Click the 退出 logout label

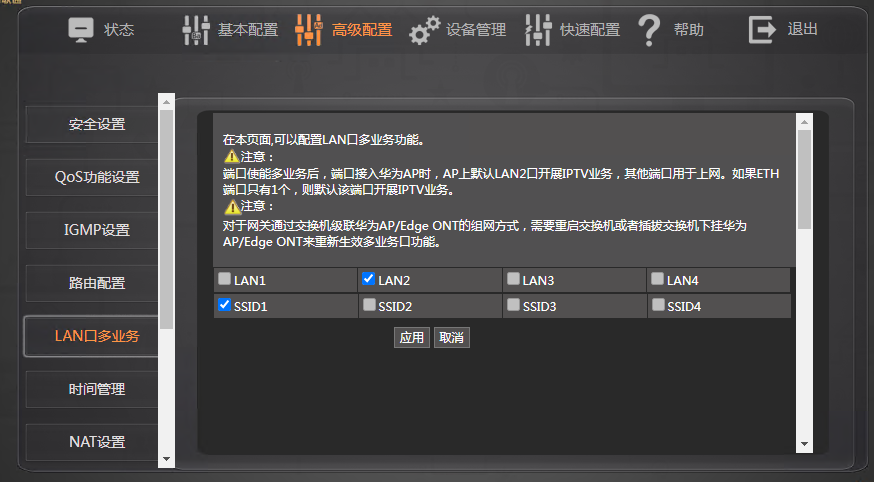pyautogui.click(x=803, y=29)
